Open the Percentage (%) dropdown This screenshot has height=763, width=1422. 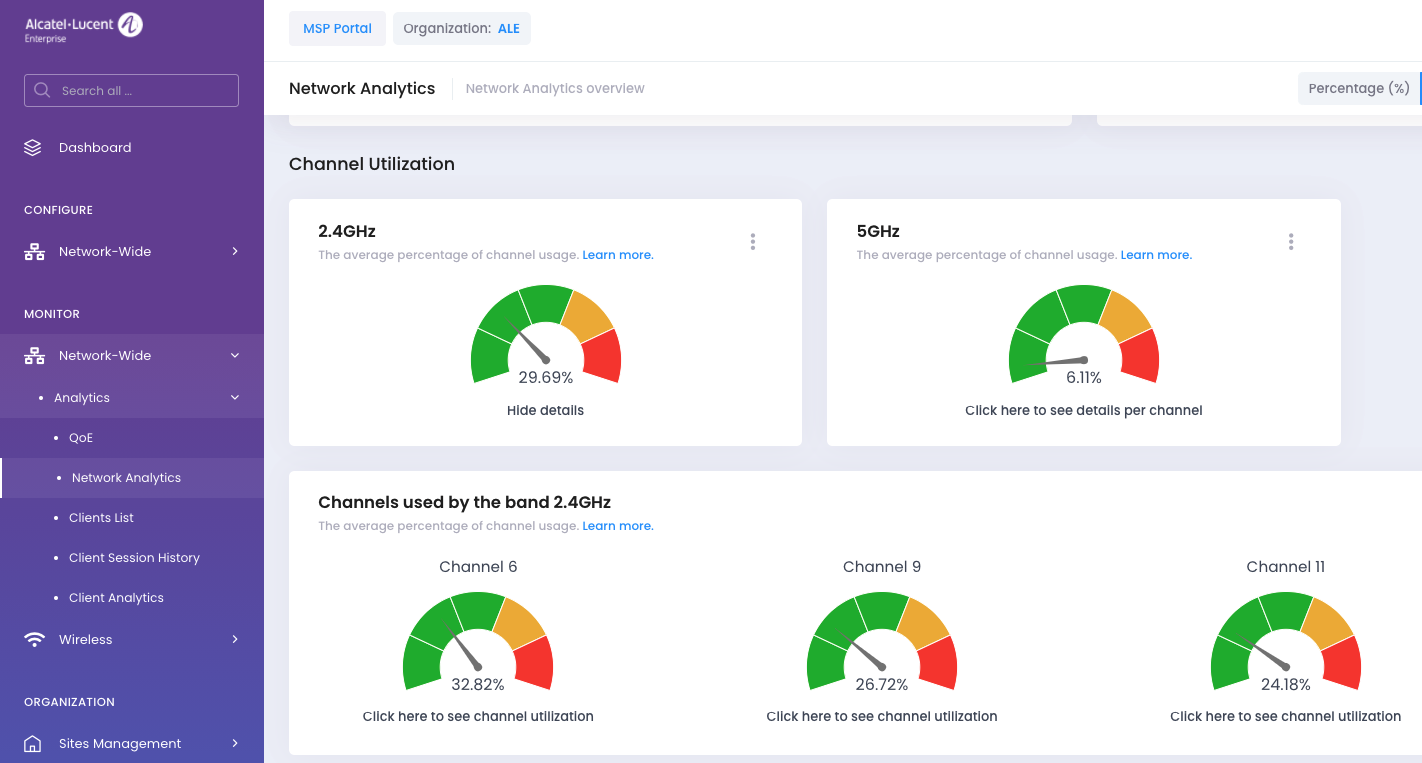click(1359, 88)
